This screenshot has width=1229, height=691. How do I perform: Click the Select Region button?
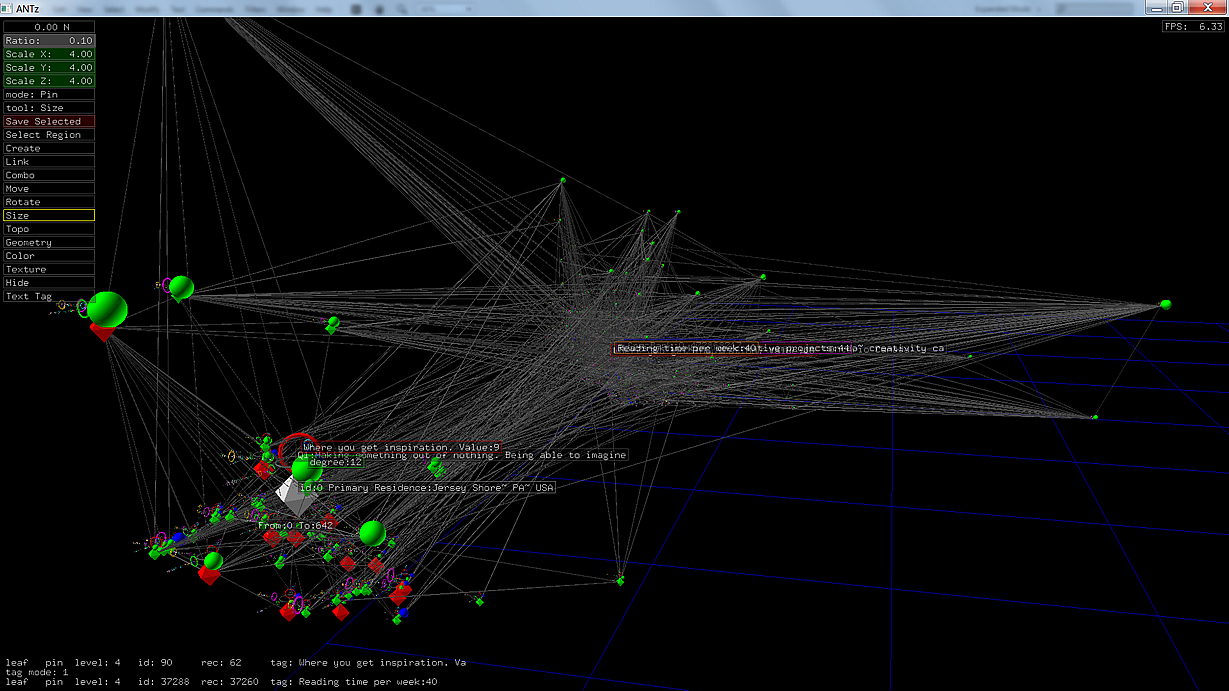[x=49, y=135]
